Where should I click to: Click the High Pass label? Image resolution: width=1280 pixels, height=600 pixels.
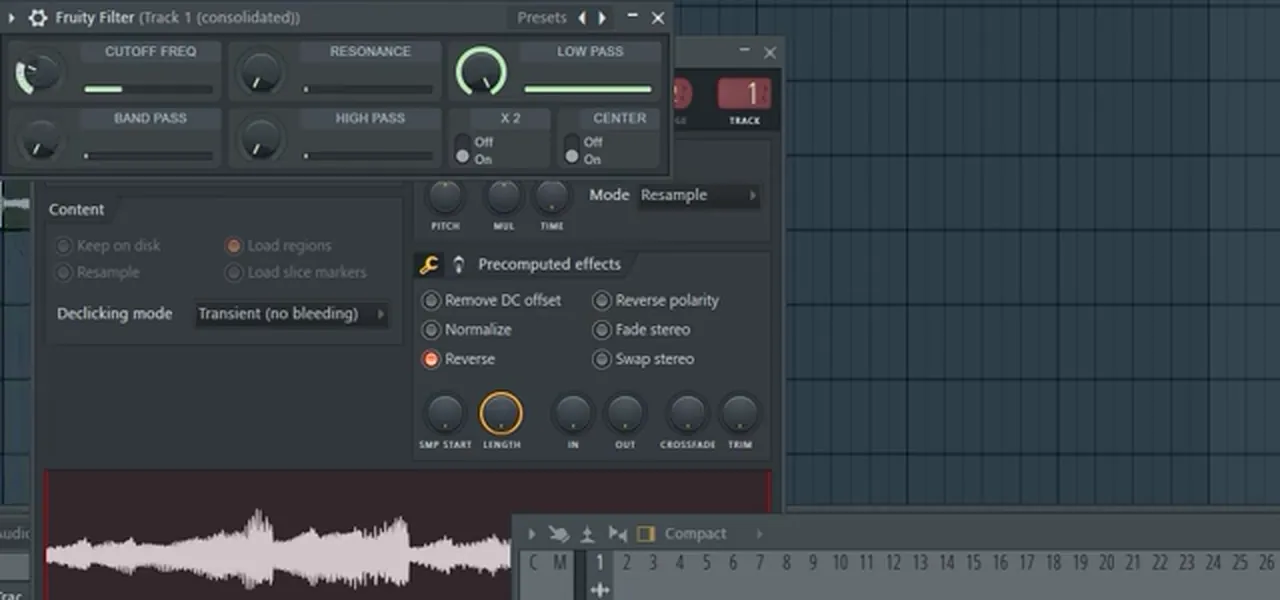click(370, 118)
